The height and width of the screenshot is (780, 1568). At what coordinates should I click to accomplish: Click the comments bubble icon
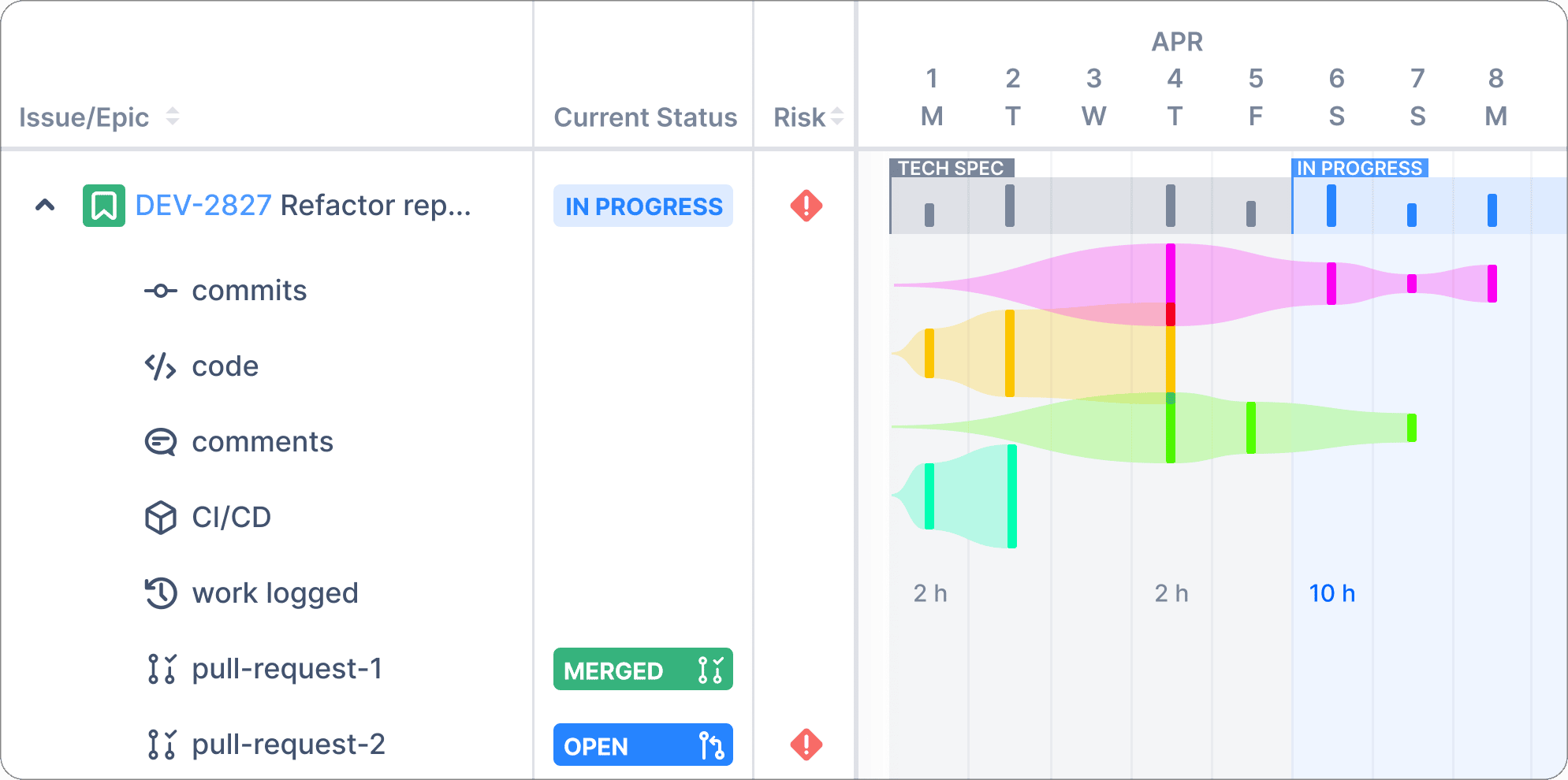[161, 442]
